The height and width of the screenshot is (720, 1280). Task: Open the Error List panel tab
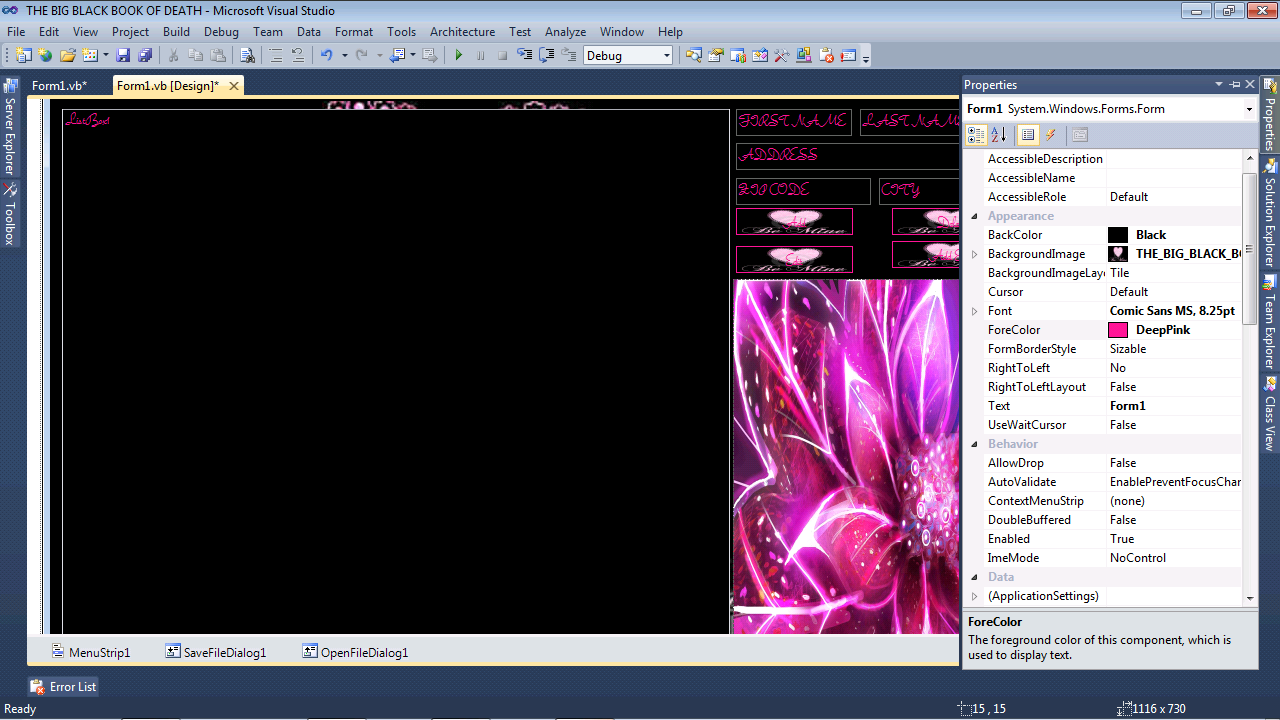(x=64, y=687)
